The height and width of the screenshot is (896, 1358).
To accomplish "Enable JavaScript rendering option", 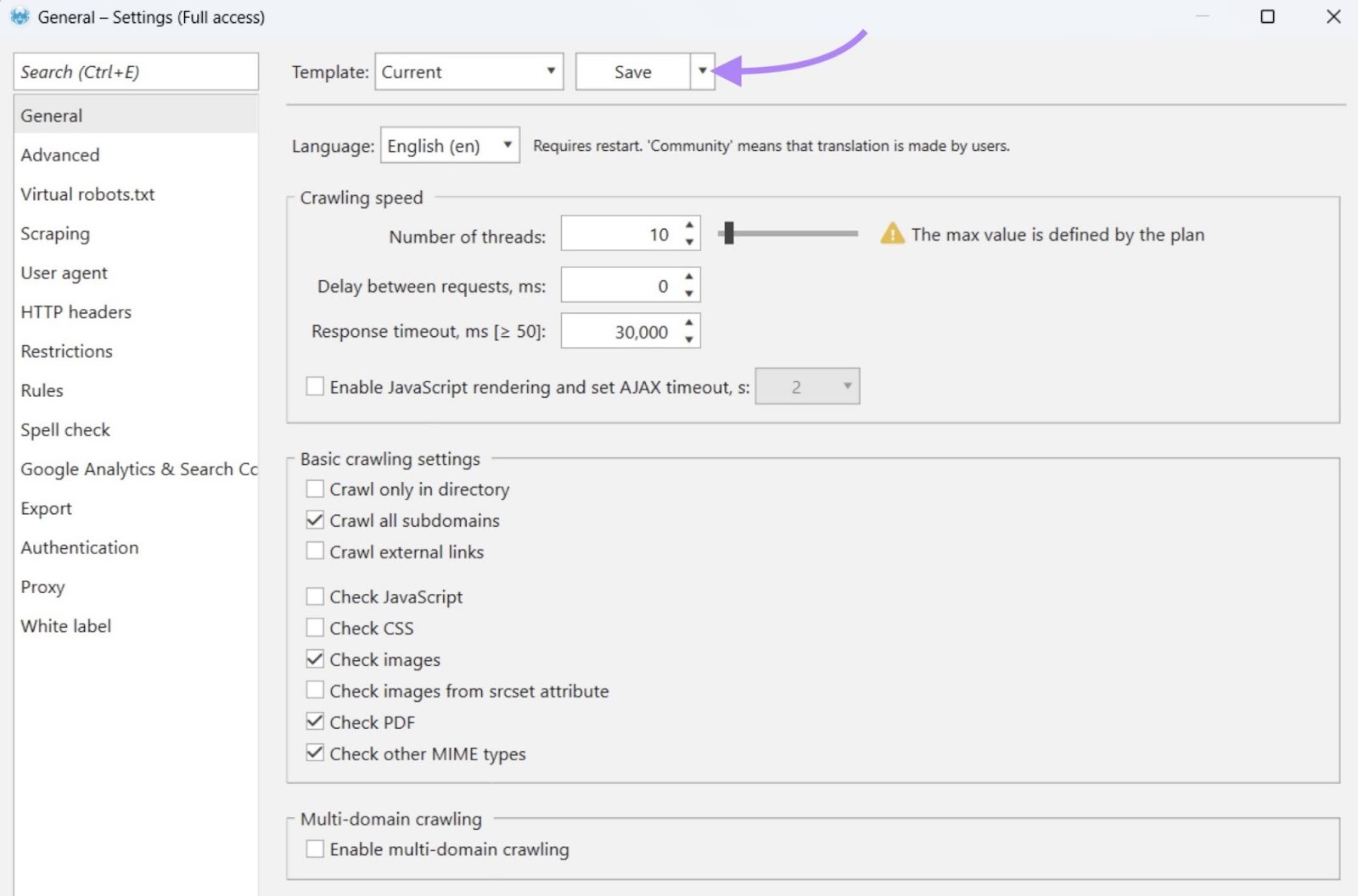I will click(x=315, y=385).
